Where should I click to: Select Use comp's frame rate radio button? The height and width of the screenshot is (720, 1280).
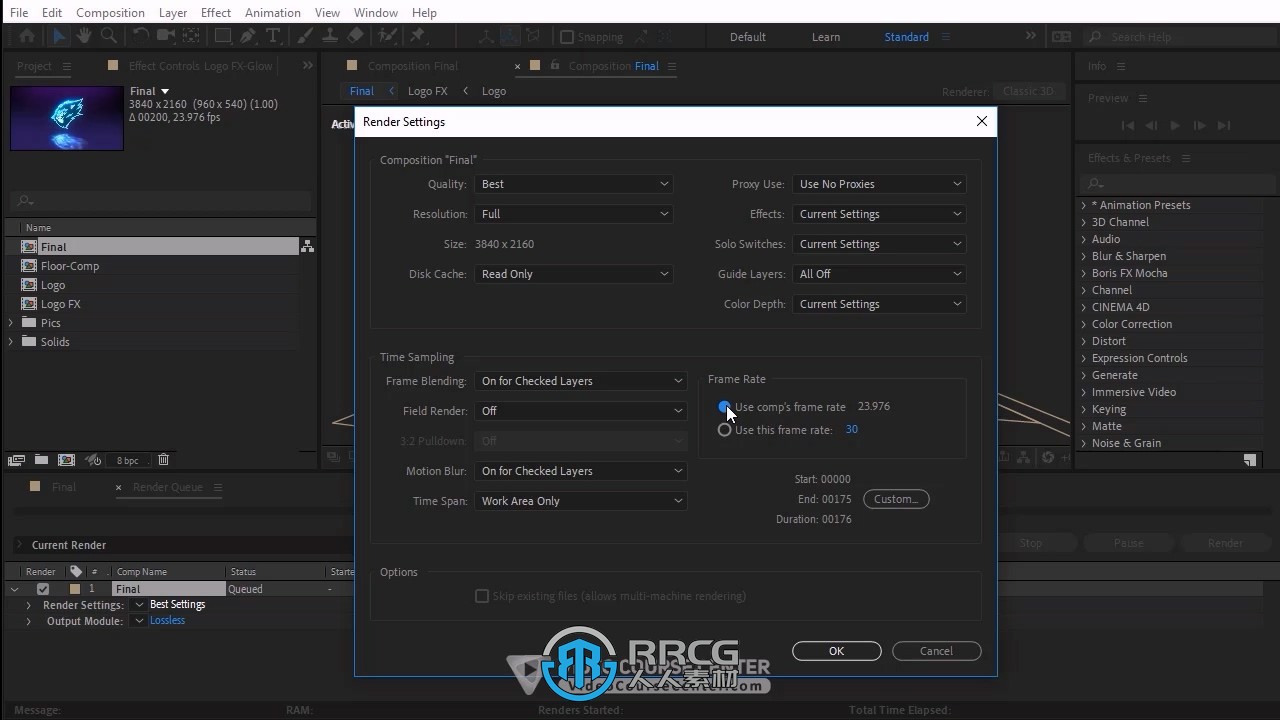[x=724, y=407]
